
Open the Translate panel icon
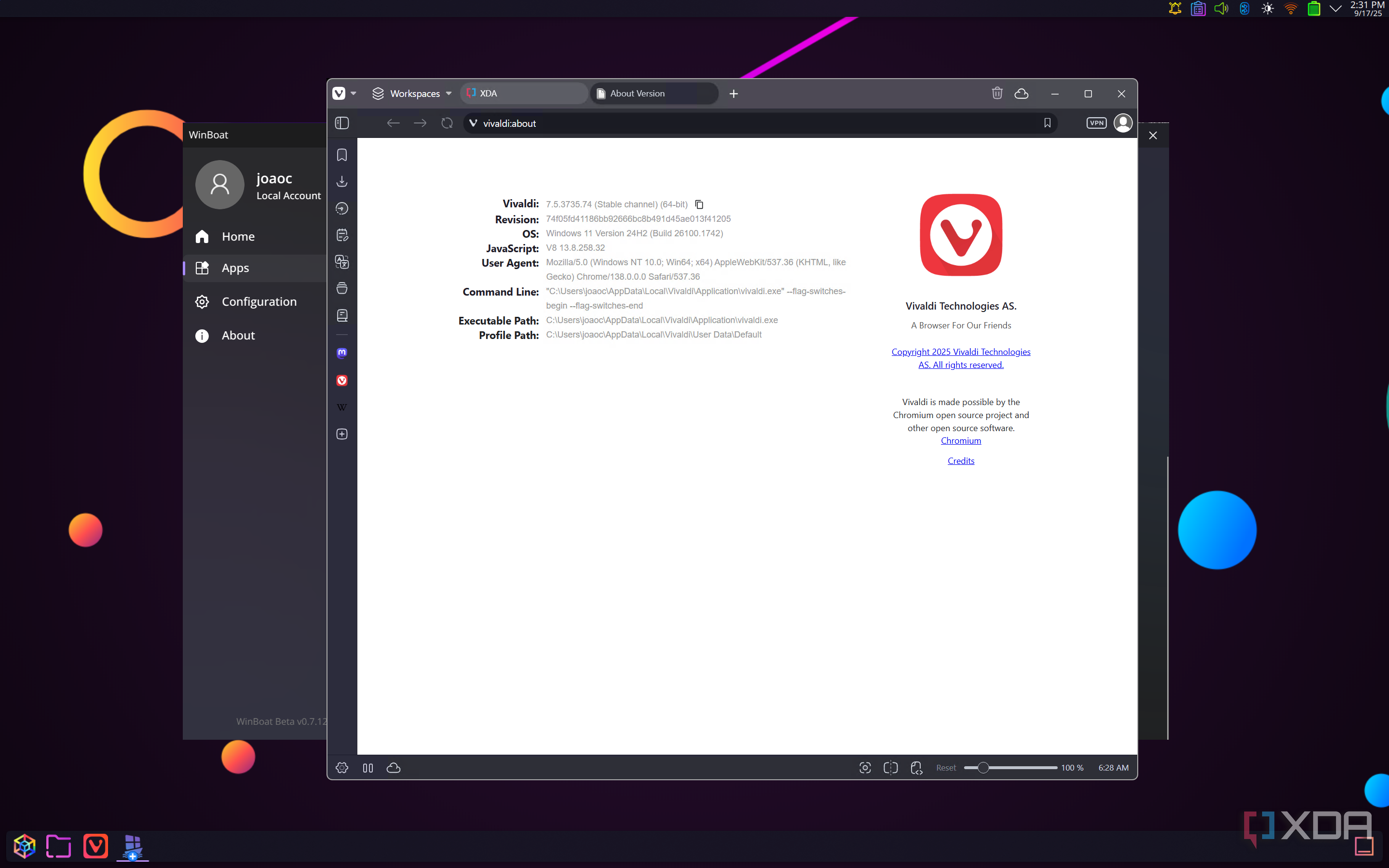(341, 262)
